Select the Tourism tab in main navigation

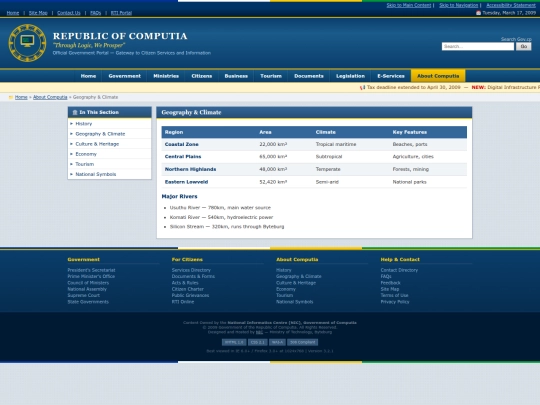271,76
